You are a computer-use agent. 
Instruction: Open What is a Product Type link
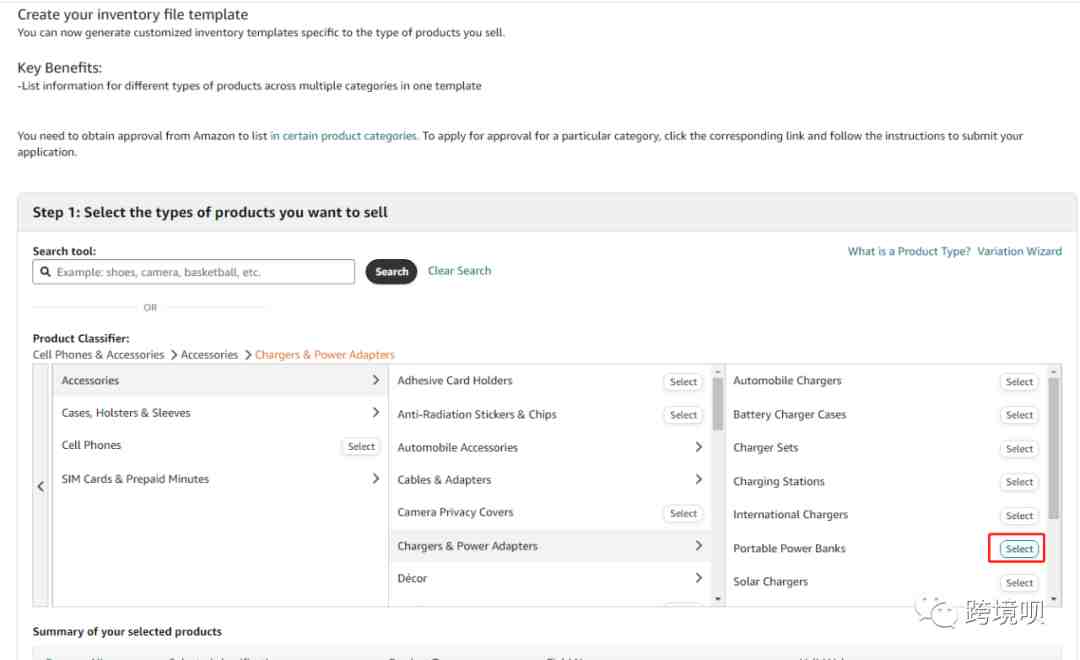[x=908, y=251]
